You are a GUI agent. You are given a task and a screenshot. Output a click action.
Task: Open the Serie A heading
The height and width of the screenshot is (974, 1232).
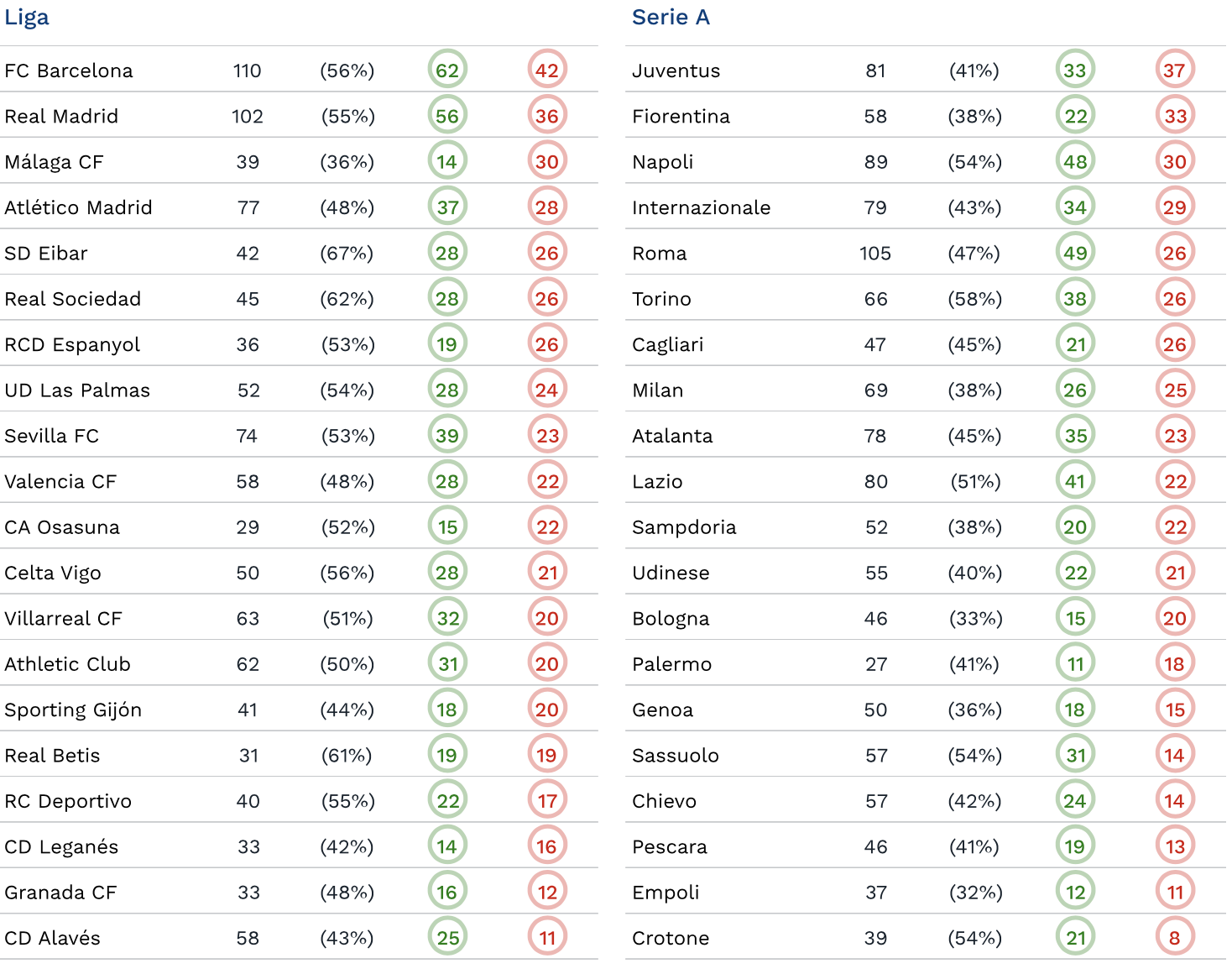tap(671, 17)
